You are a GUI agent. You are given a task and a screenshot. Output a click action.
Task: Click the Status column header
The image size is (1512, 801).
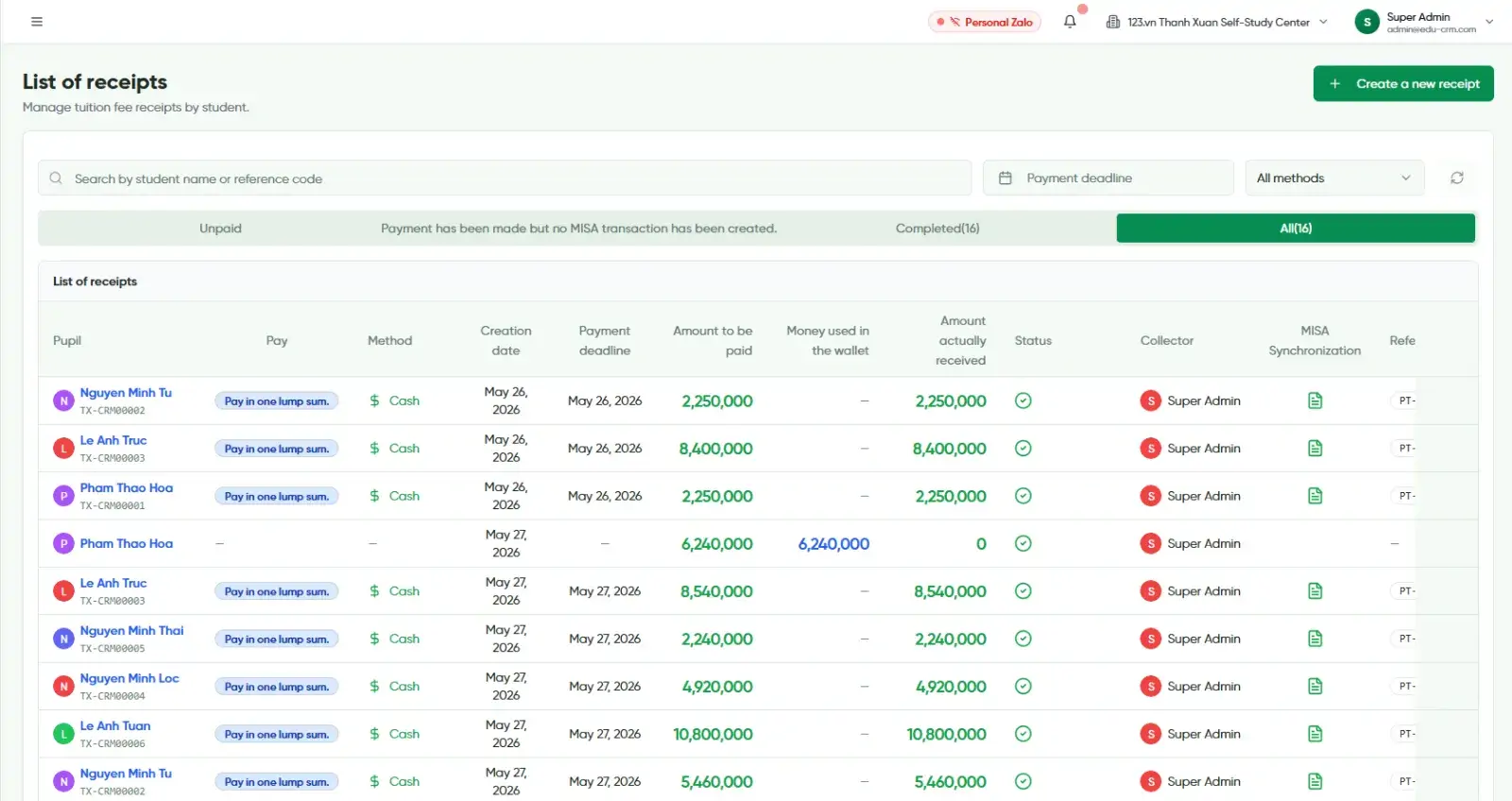coord(1033,340)
